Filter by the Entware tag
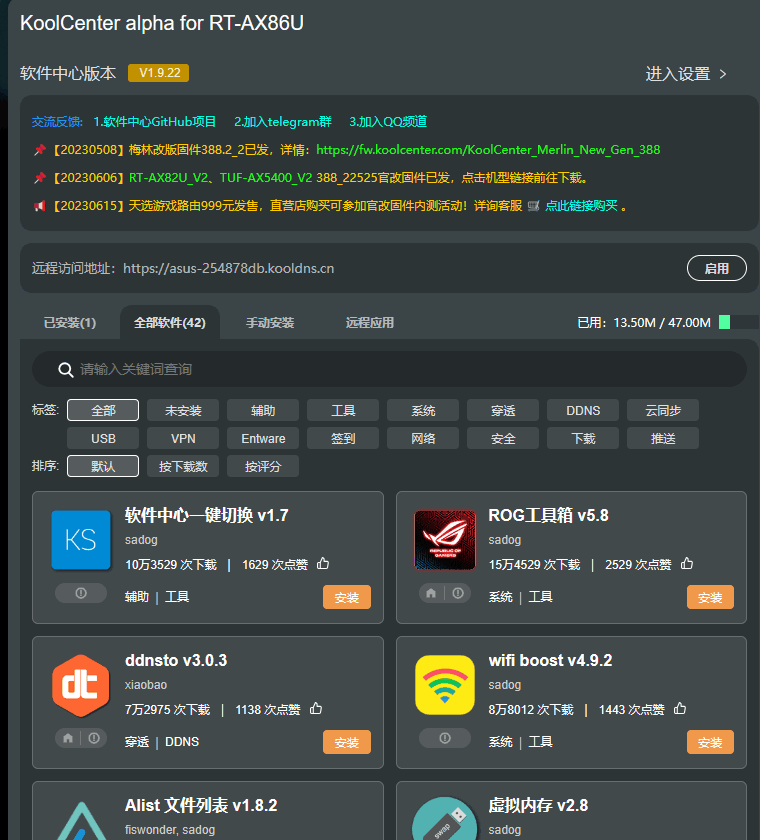This screenshot has height=840, width=760. [263, 438]
